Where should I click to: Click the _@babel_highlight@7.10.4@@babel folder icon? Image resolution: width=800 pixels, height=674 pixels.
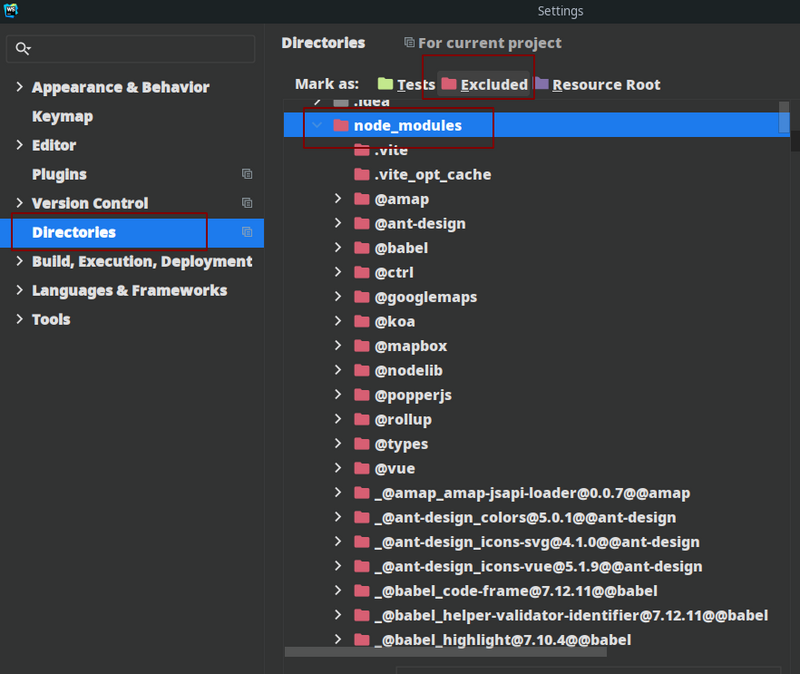pos(362,640)
